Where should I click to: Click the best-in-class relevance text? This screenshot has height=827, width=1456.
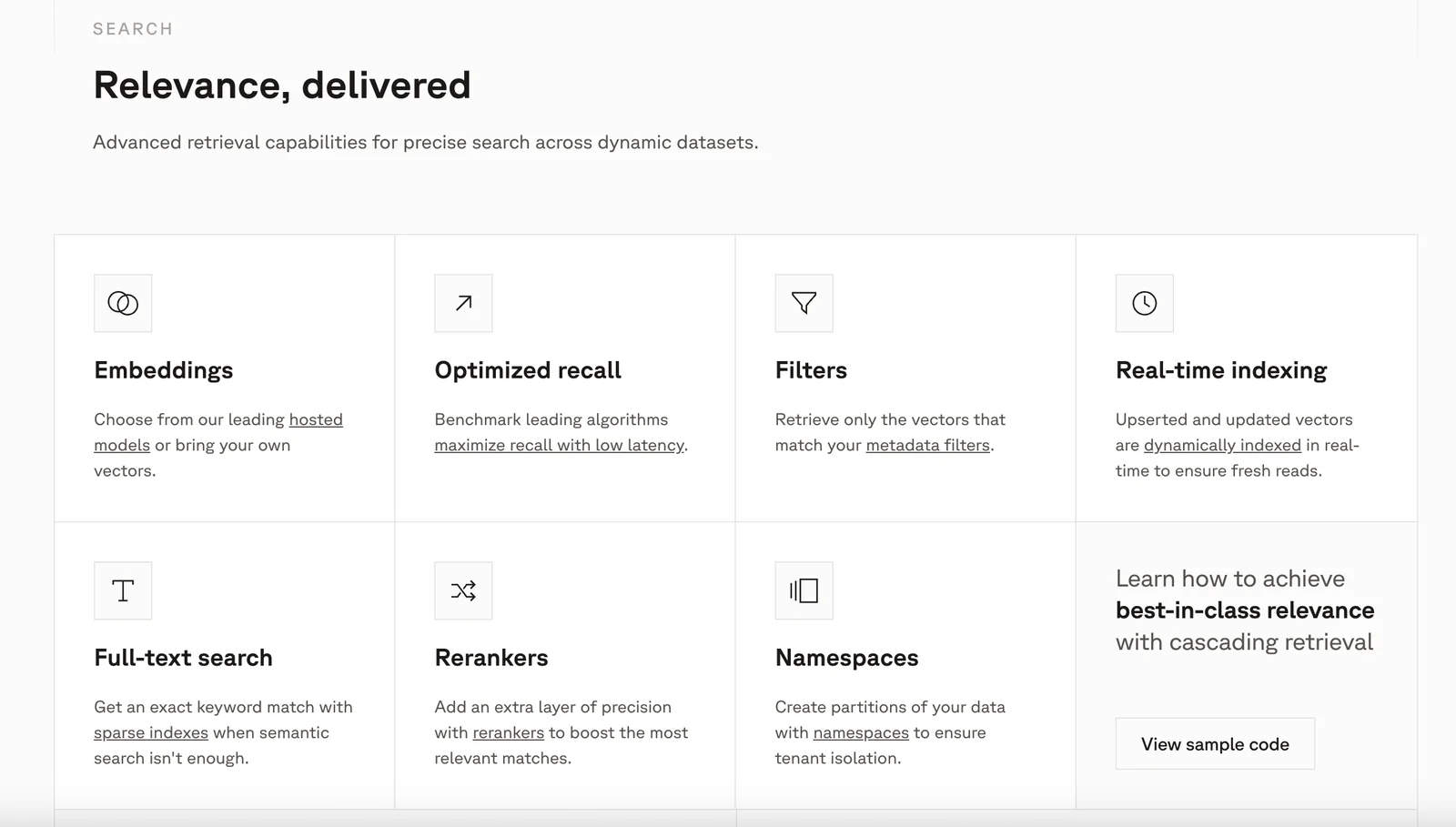1245,610
